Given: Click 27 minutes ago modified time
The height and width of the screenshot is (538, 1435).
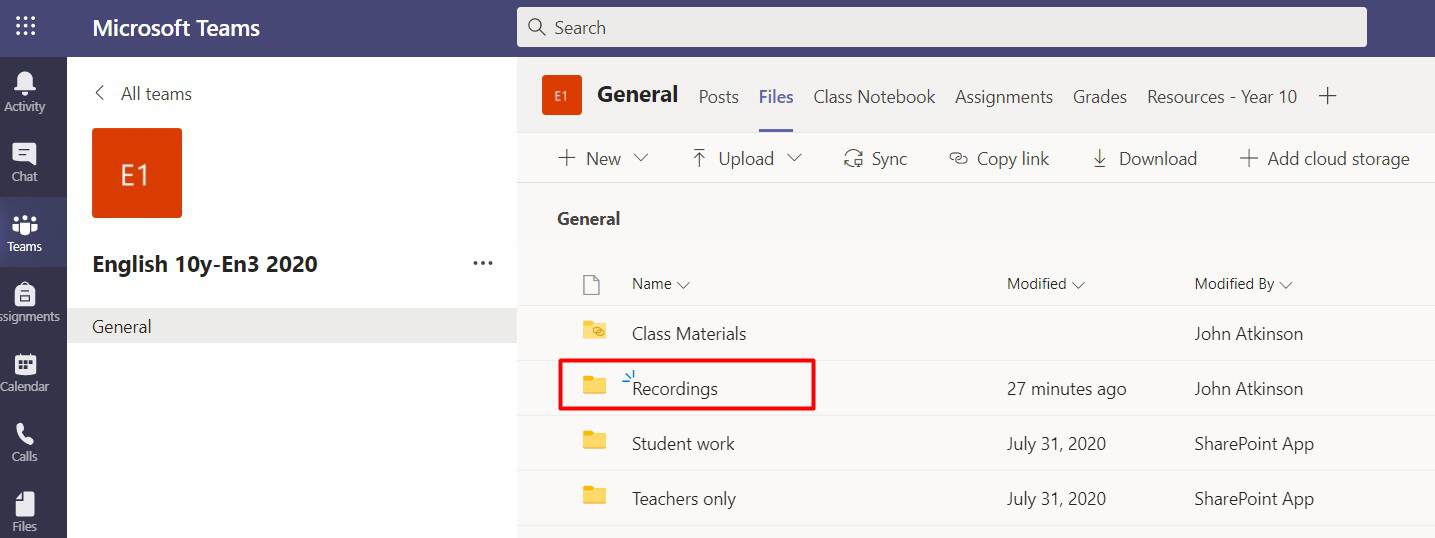Looking at the screenshot, I should point(1066,389).
